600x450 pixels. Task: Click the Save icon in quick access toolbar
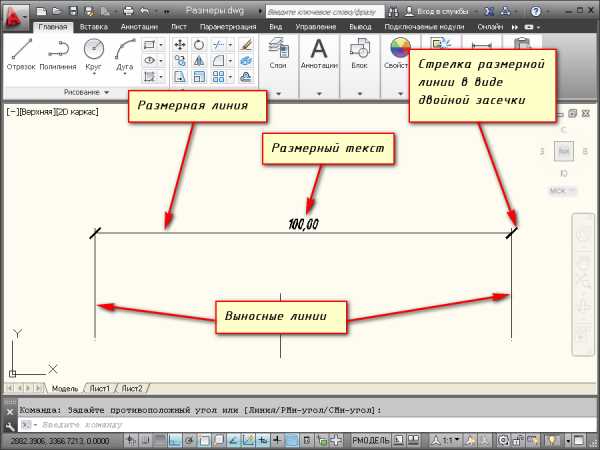73,11
